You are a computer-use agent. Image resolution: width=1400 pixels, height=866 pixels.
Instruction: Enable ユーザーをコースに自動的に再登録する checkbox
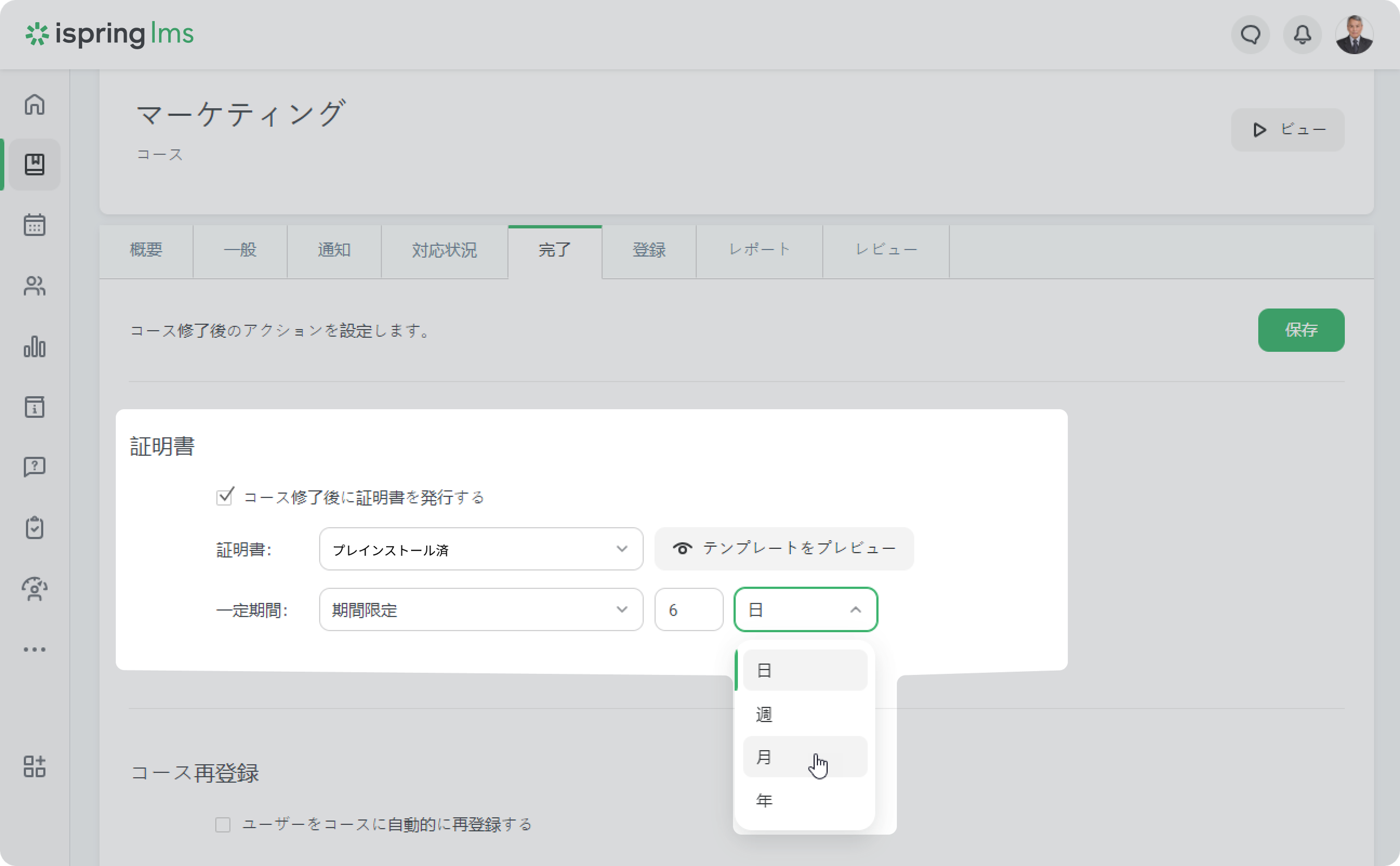(223, 824)
